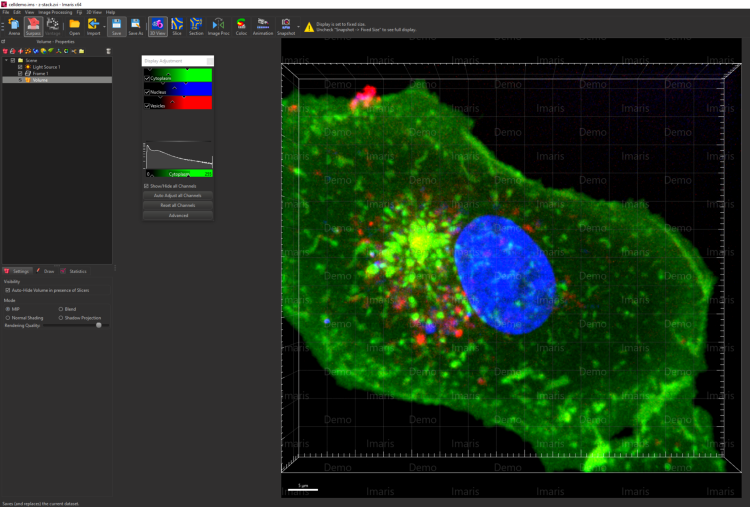
Task: Open the Image Processing menu
Action: click(x=54, y=12)
